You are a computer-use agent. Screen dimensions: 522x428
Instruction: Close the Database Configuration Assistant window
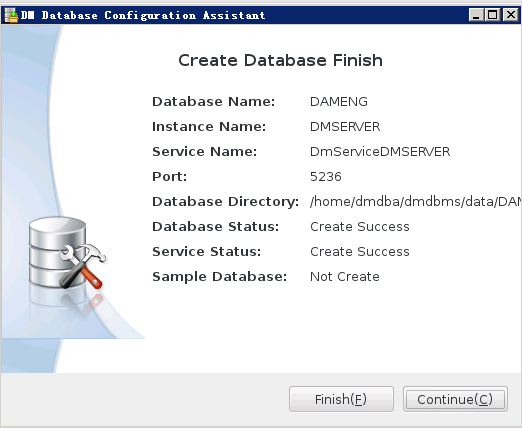coord(511,15)
